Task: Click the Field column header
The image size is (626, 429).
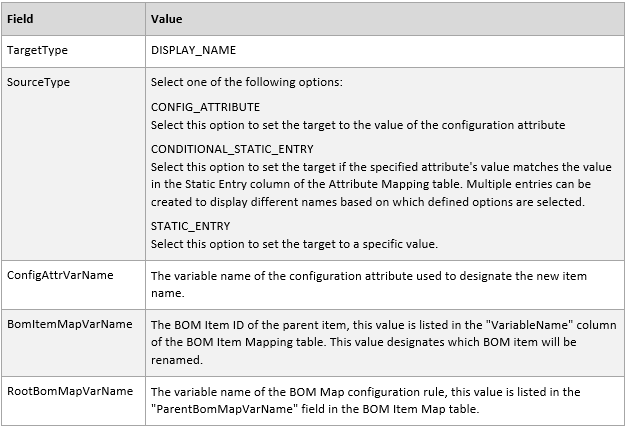Action: pyautogui.click(x=20, y=19)
